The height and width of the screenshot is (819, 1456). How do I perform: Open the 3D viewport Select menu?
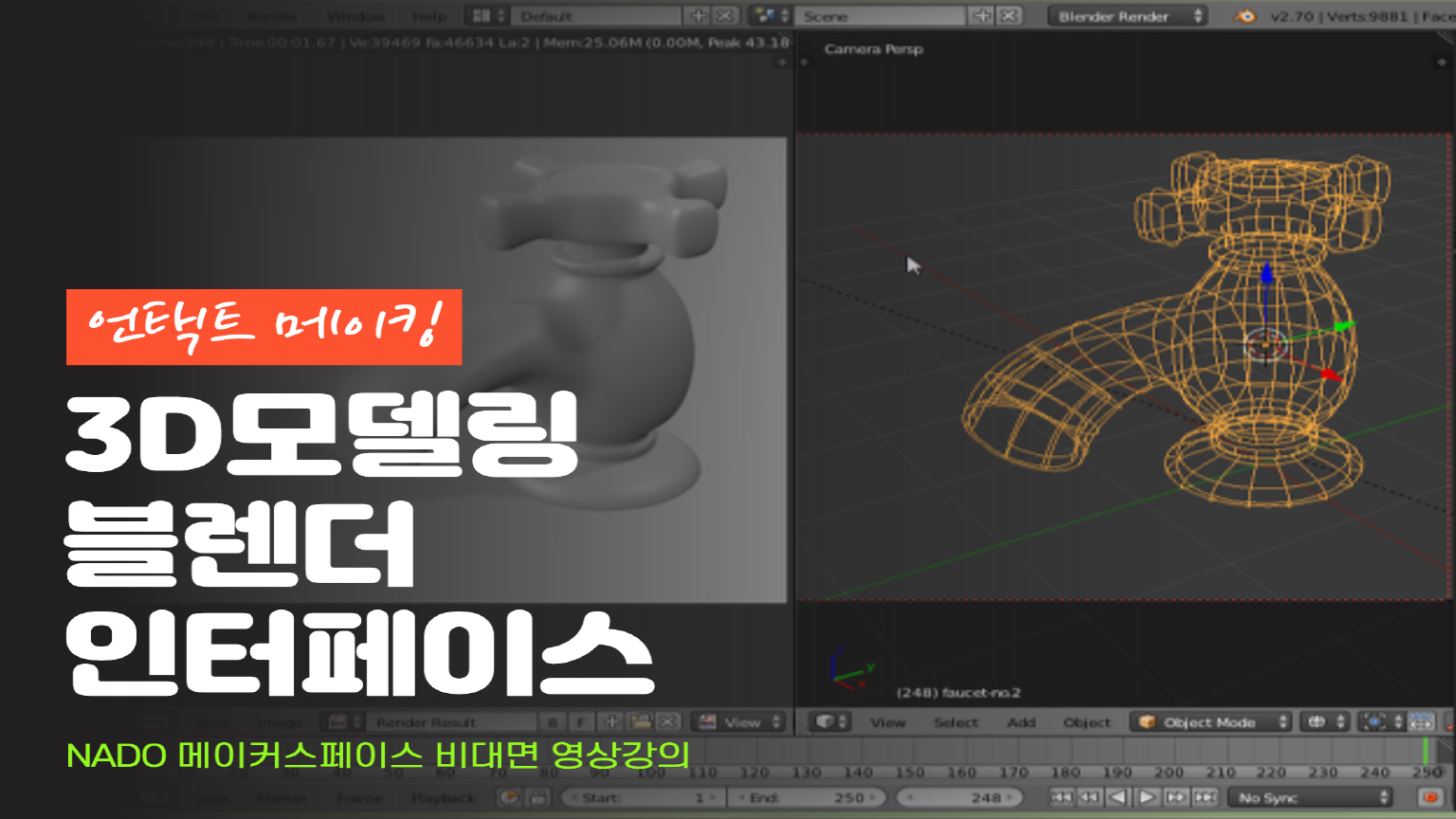pyautogui.click(x=955, y=722)
